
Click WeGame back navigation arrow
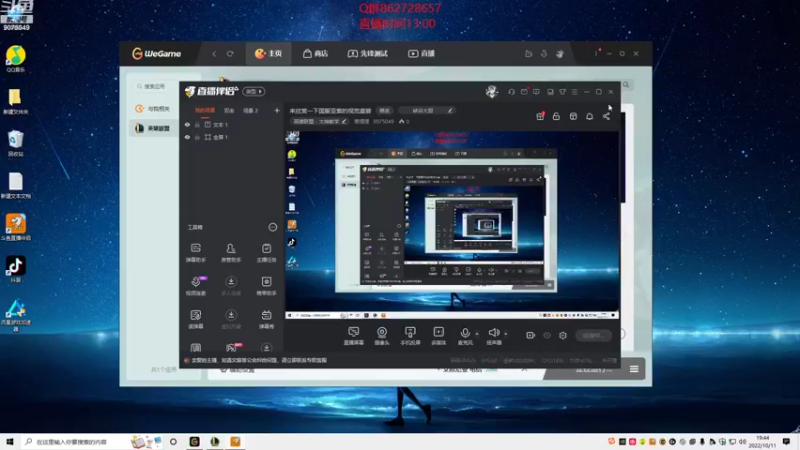pyautogui.click(x=214, y=54)
